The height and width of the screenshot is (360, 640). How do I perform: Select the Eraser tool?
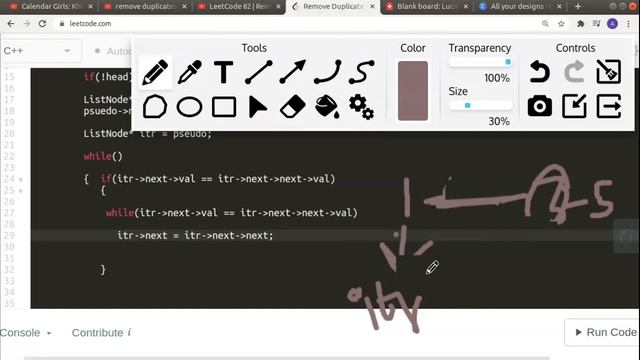[293, 107]
